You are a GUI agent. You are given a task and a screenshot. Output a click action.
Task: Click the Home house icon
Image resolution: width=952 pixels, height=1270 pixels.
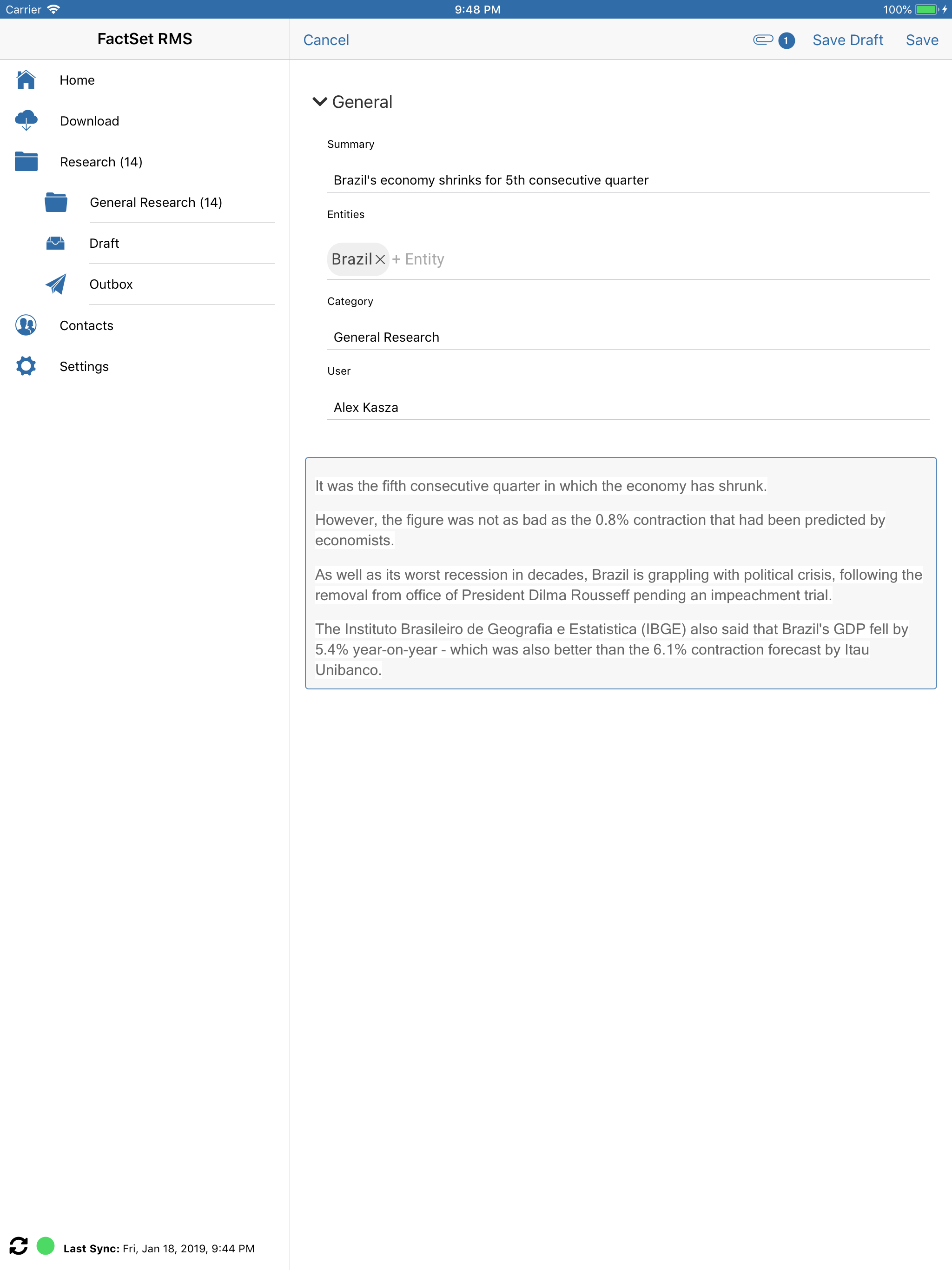pos(26,80)
